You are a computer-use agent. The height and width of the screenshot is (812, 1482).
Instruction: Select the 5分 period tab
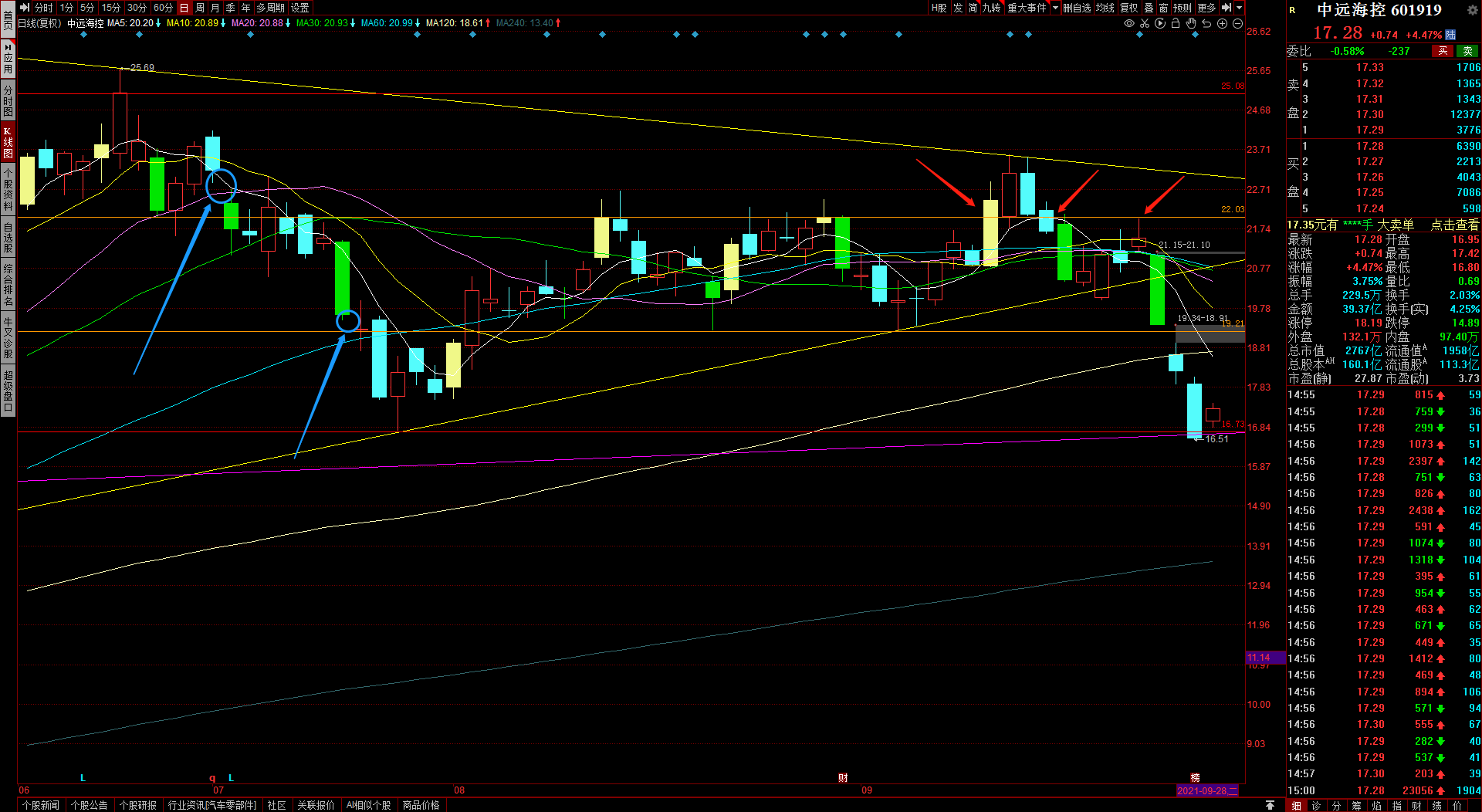click(x=87, y=8)
